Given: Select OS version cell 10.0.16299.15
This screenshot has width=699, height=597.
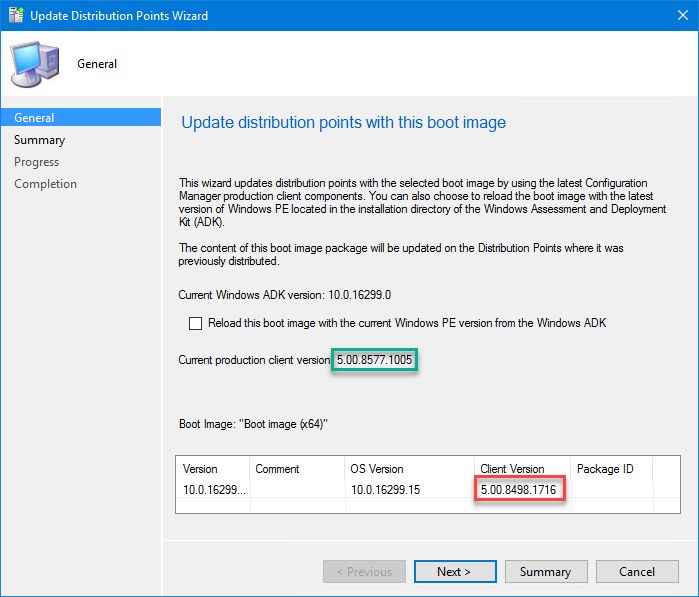Looking at the screenshot, I should 385,490.
